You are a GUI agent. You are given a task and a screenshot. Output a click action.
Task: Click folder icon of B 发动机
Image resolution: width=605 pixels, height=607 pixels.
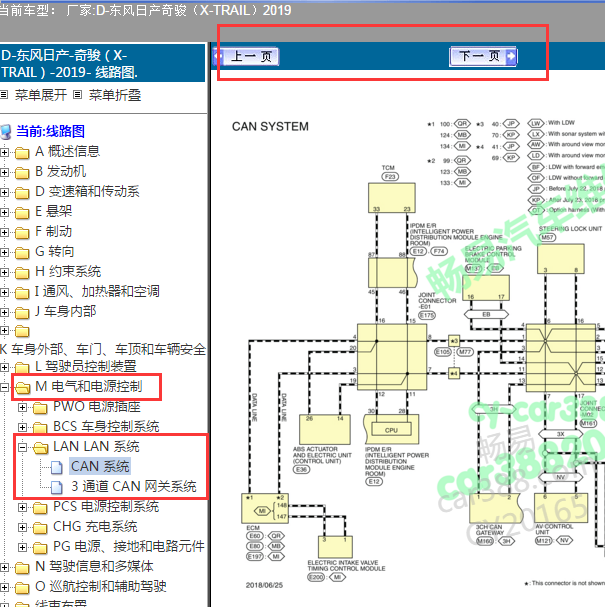[22, 173]
